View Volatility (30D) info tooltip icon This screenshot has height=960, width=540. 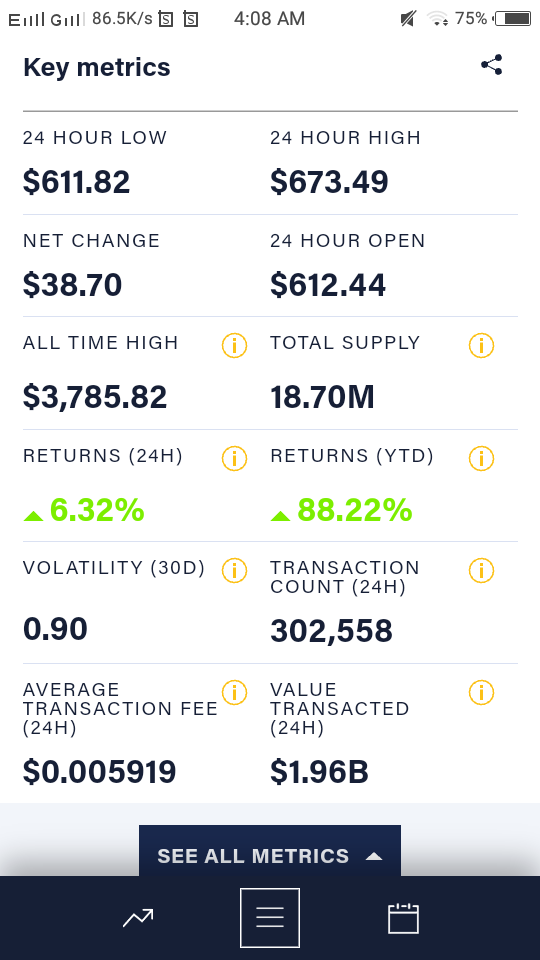(234, 571)
